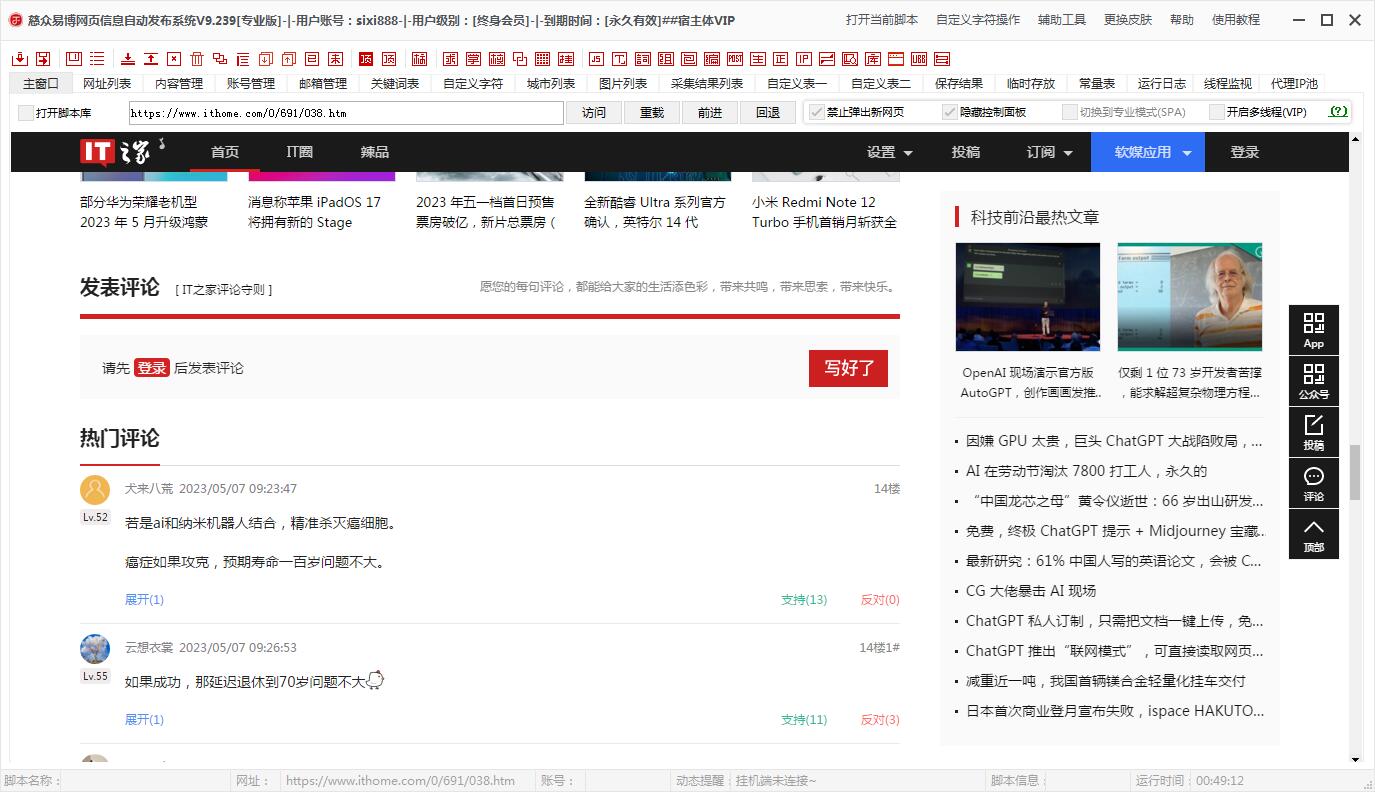Click the 組 group icon

(667, 59)
